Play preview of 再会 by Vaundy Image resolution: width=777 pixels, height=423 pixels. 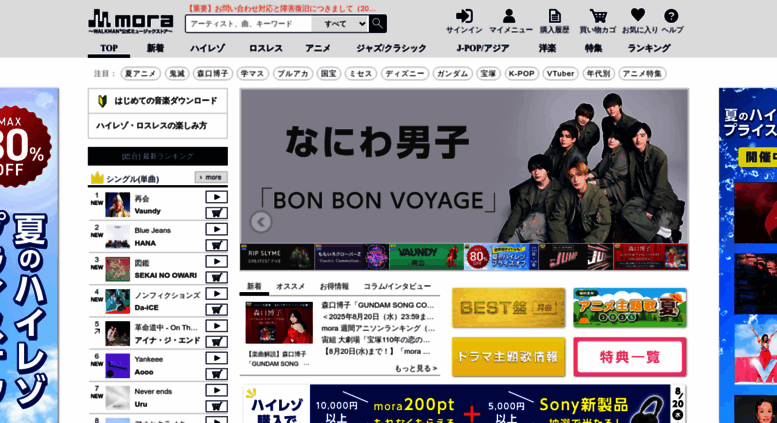[x=217, y=197]
